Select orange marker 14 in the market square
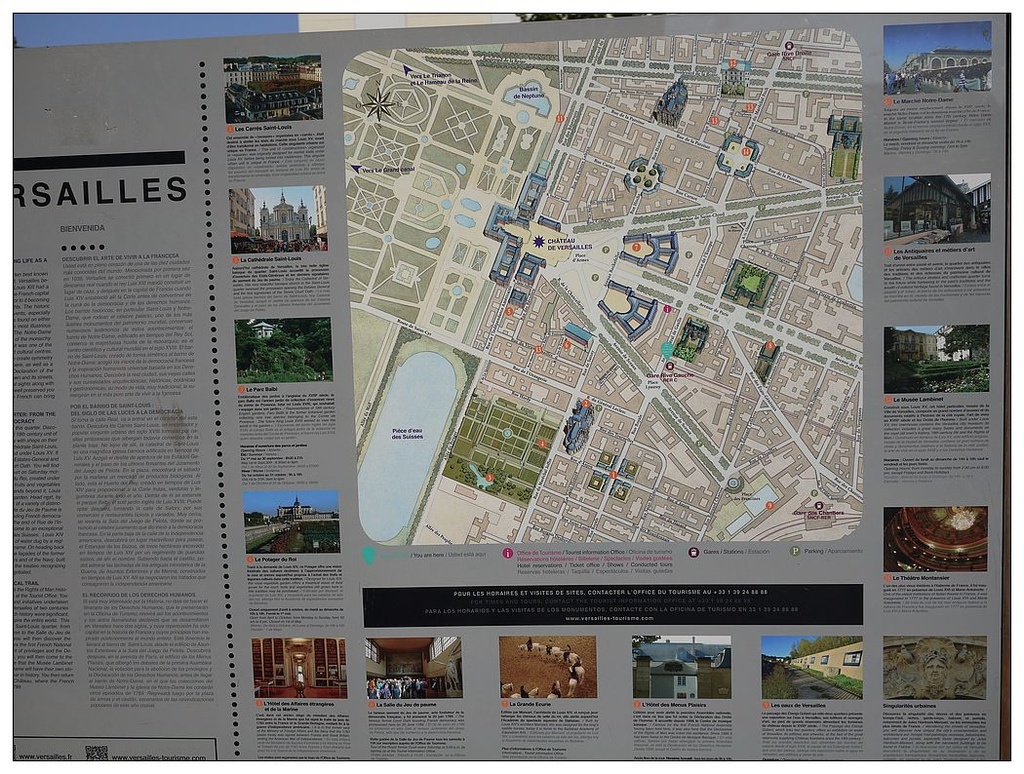 [x=746, y=152]
